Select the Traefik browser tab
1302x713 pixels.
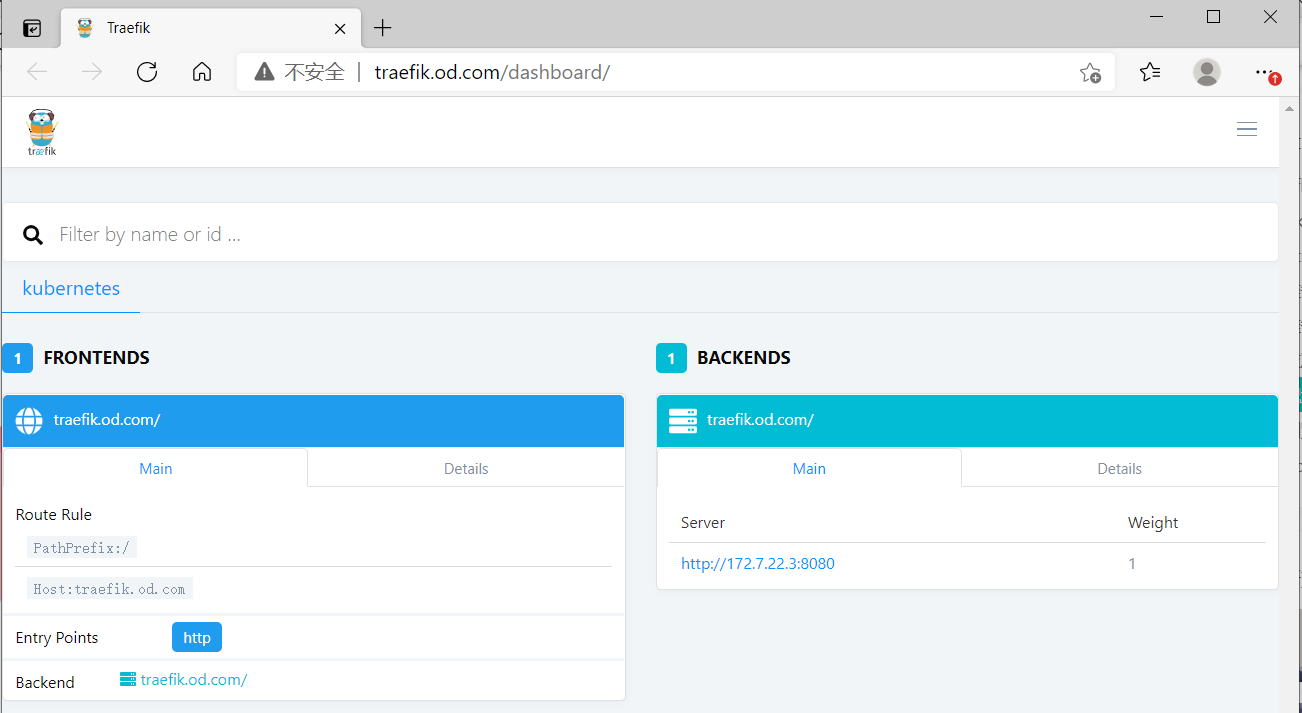[211, 28]
